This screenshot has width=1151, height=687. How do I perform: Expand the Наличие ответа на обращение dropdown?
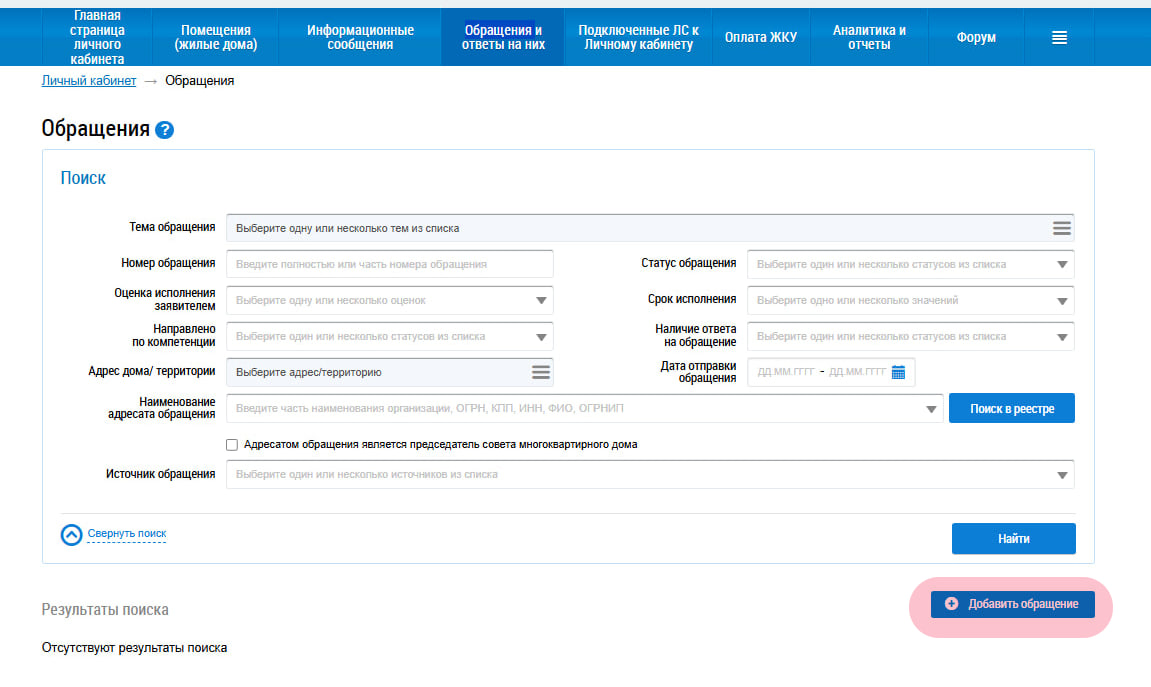(1061, 337)
